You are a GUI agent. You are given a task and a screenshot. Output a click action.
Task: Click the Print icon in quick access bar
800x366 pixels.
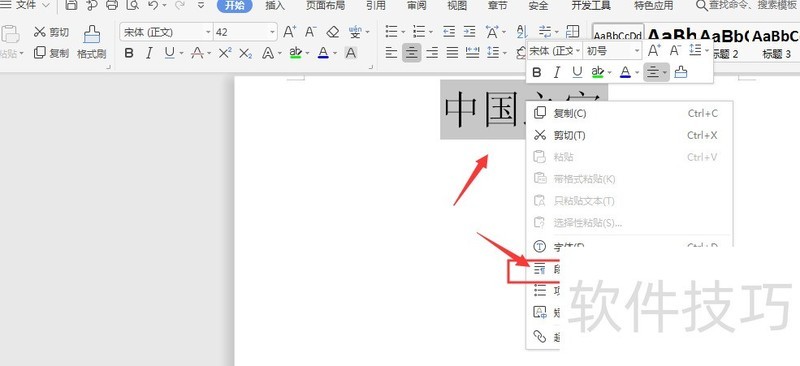(112, 6)
